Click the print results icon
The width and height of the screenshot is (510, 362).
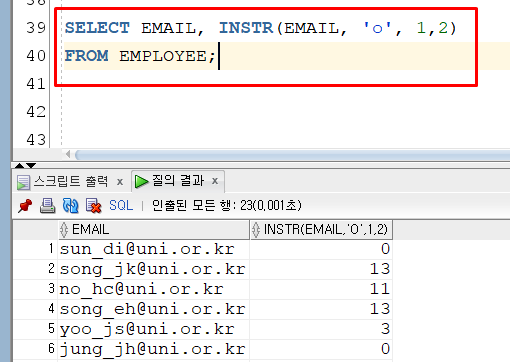(48, 206)
